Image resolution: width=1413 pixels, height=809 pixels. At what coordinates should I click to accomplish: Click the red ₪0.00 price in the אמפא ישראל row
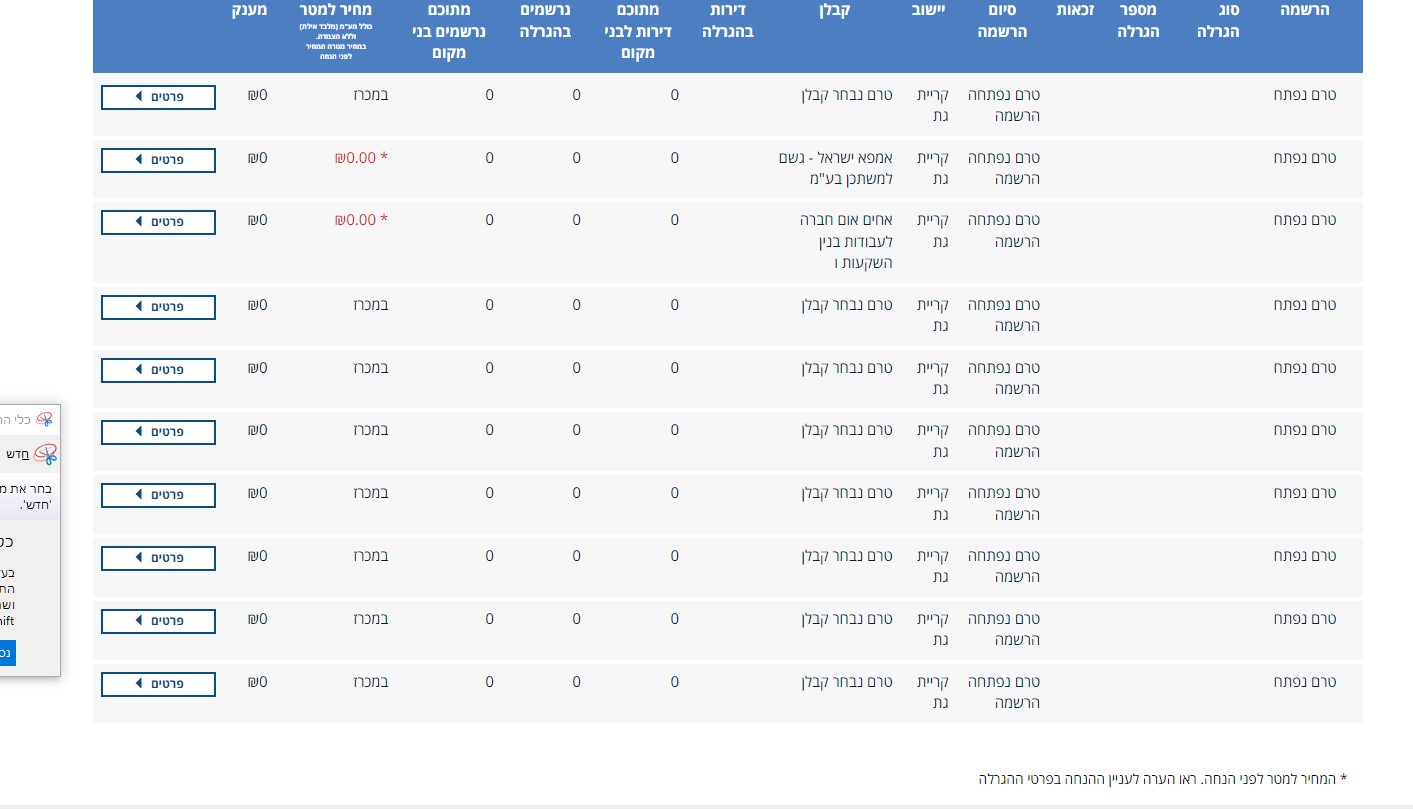point(355,158)
